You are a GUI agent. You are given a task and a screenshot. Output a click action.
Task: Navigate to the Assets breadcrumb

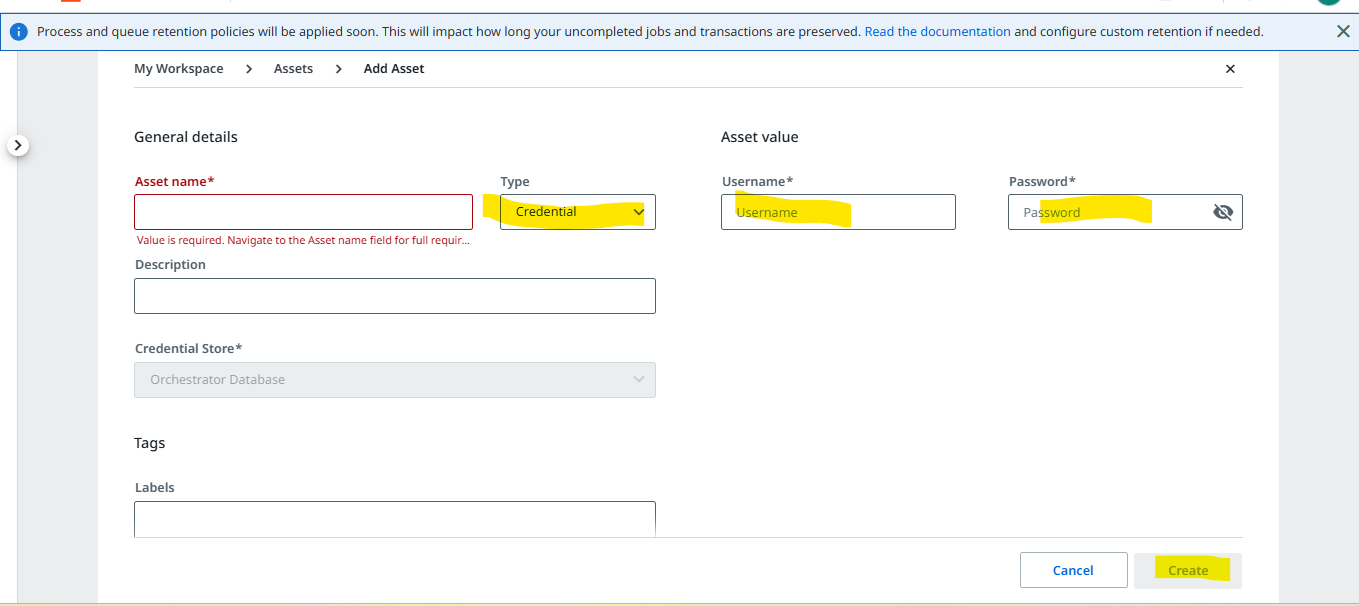pyautogui.click(x=293, y=69)
